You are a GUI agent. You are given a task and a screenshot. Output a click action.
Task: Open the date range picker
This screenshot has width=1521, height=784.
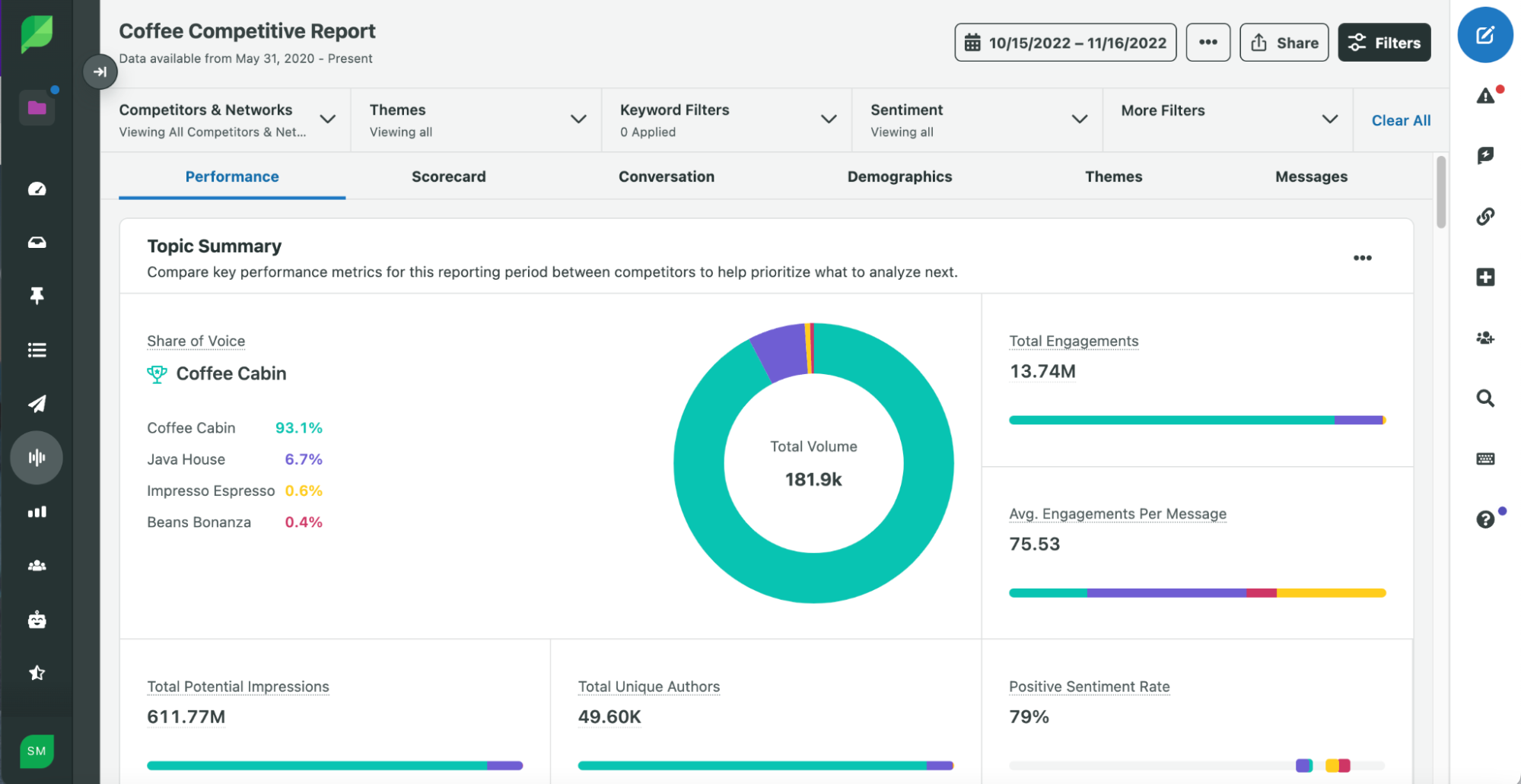click(x=1064, y=43)
